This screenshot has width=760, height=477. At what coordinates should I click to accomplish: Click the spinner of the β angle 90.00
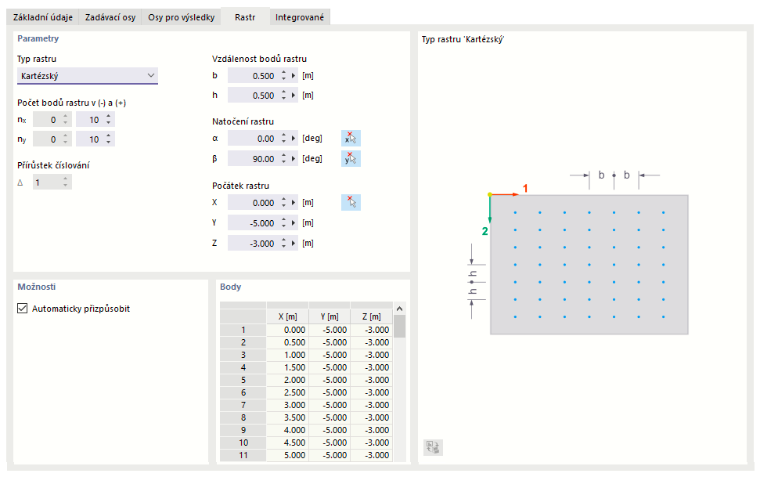(284, 159)
